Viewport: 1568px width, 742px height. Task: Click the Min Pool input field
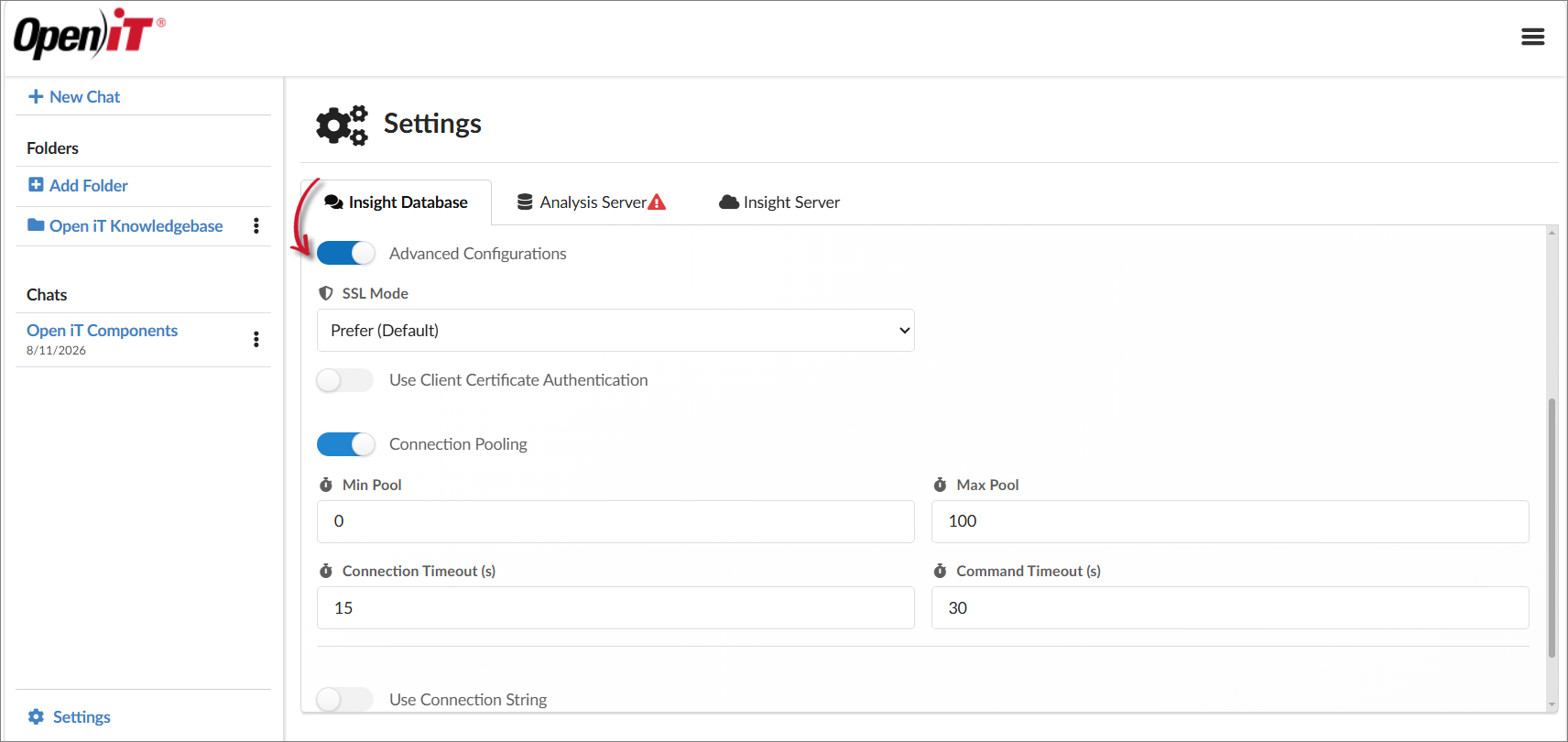tap(615, 521)
